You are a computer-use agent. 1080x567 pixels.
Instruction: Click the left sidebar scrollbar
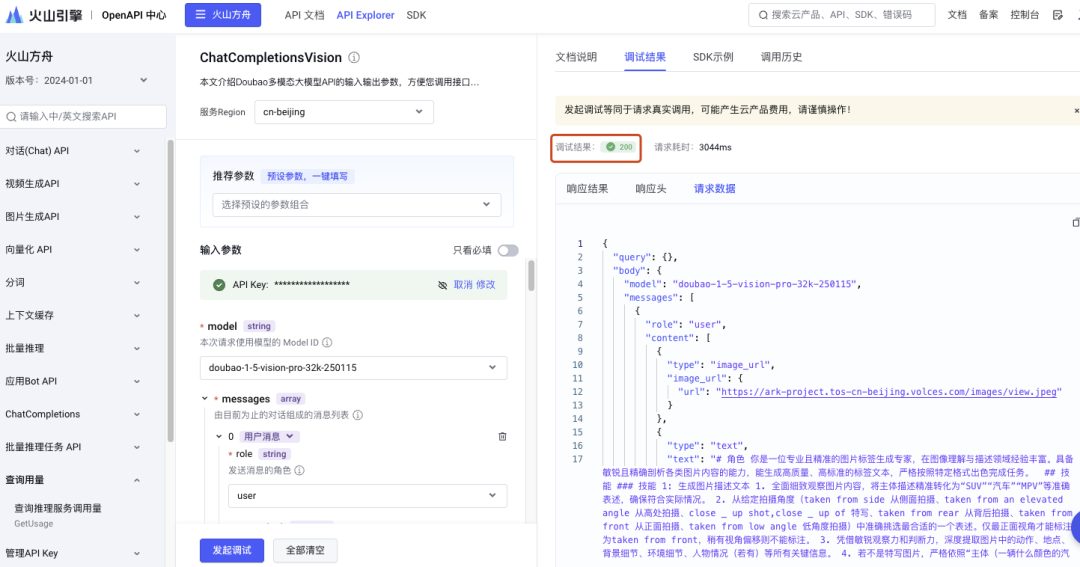[x=171, y=291]
